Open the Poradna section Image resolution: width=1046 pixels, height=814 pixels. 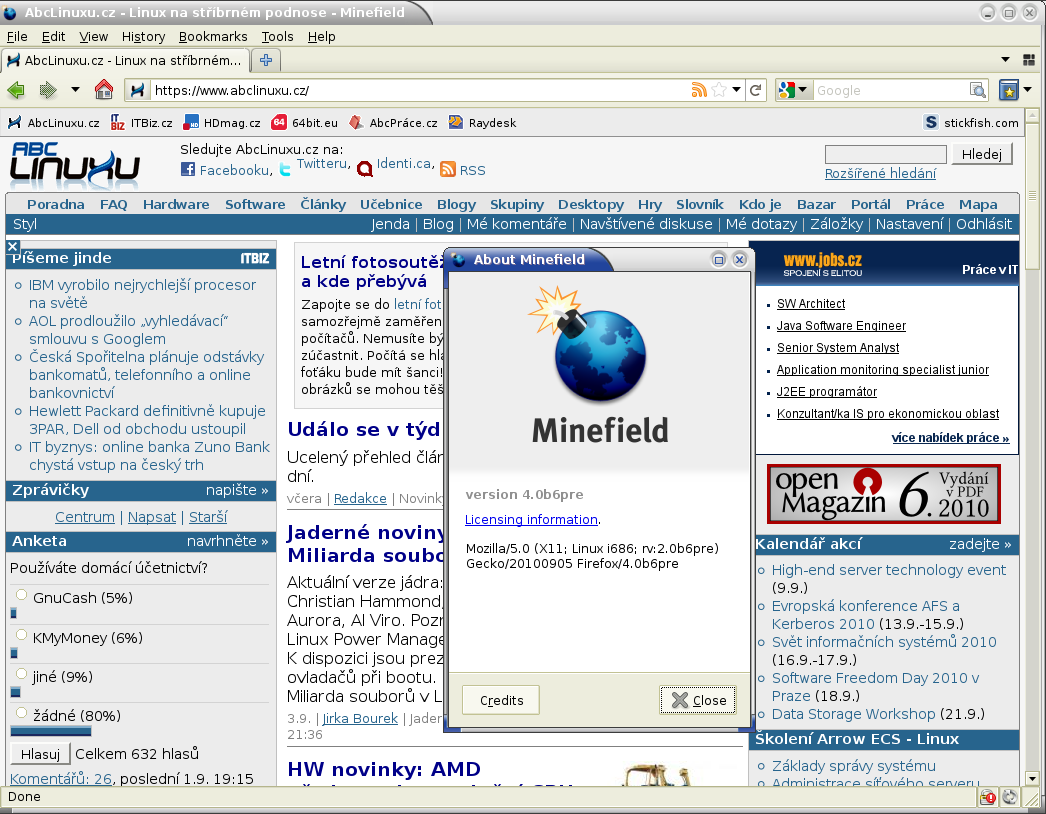[x=55, y=204]
